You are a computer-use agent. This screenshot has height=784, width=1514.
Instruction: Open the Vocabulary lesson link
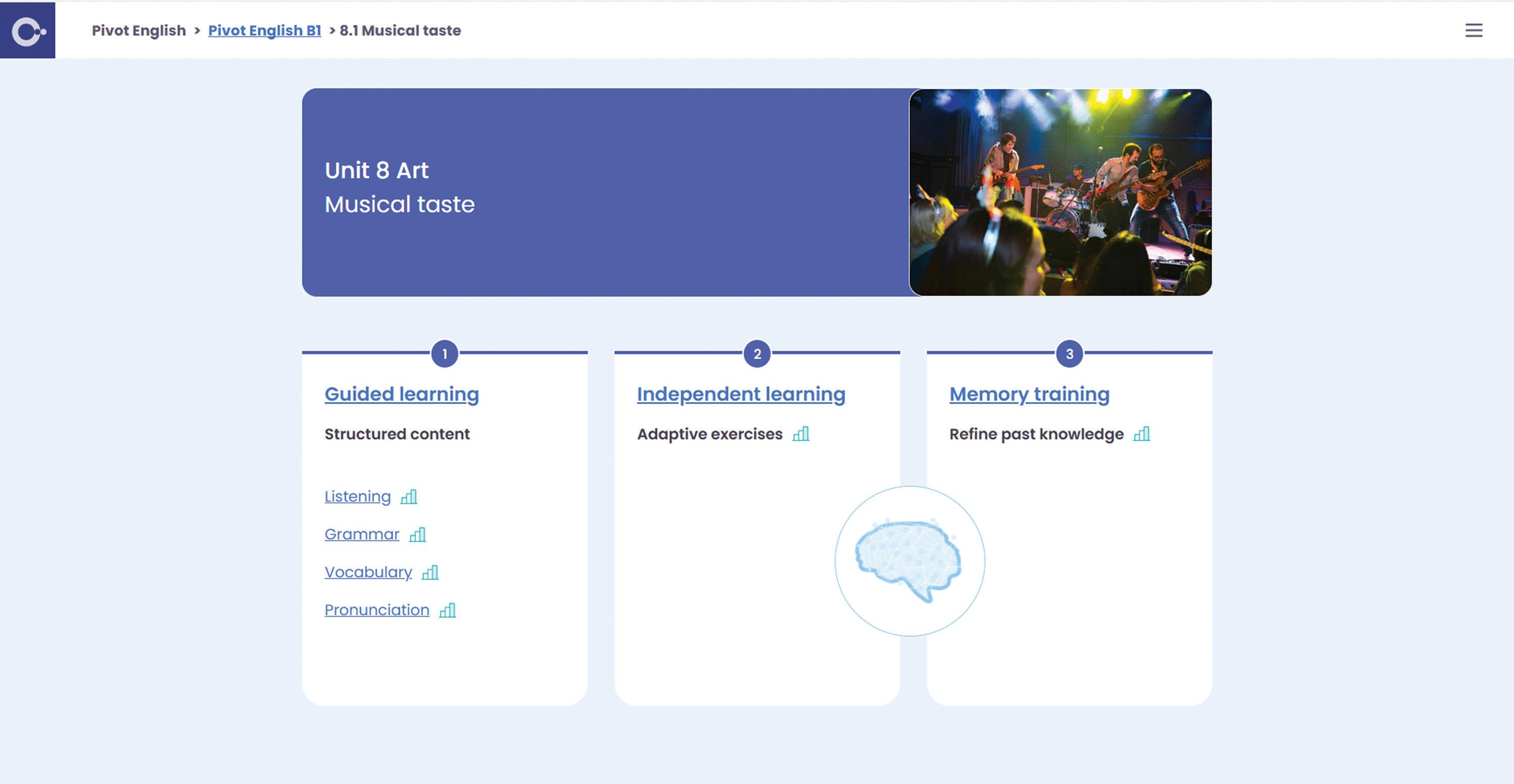point(368,573)
